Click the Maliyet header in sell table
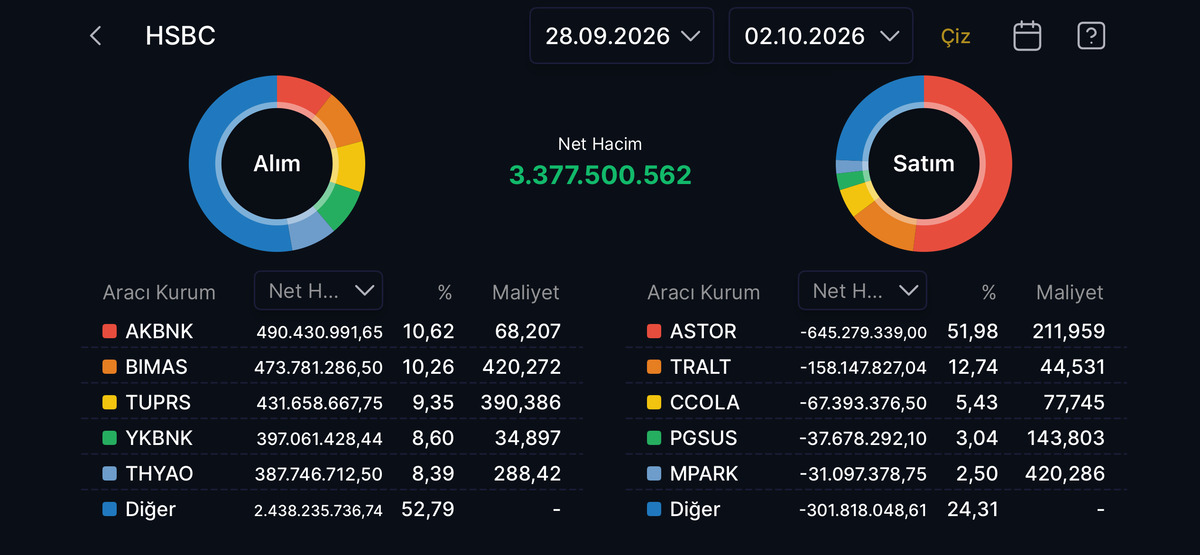The width and height of the screenshot is (1200, 555). click(1070, 292)
